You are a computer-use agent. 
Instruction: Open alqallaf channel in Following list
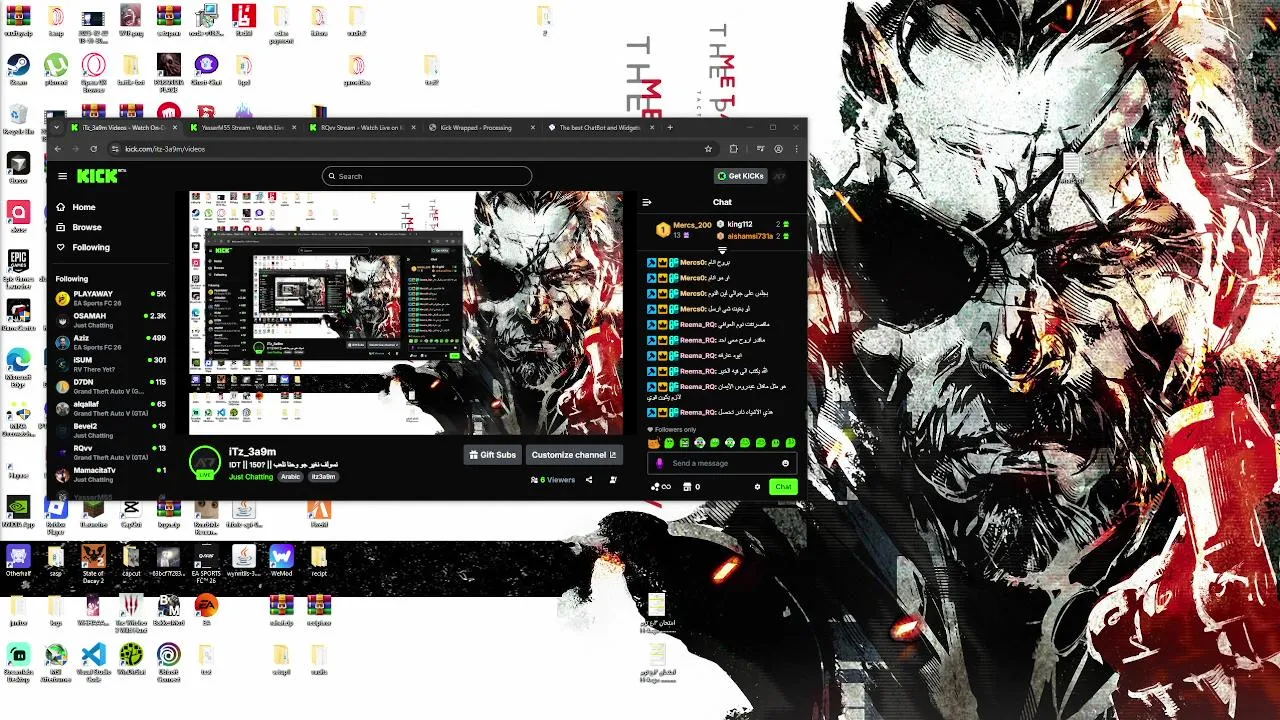[x=111, y=408]
